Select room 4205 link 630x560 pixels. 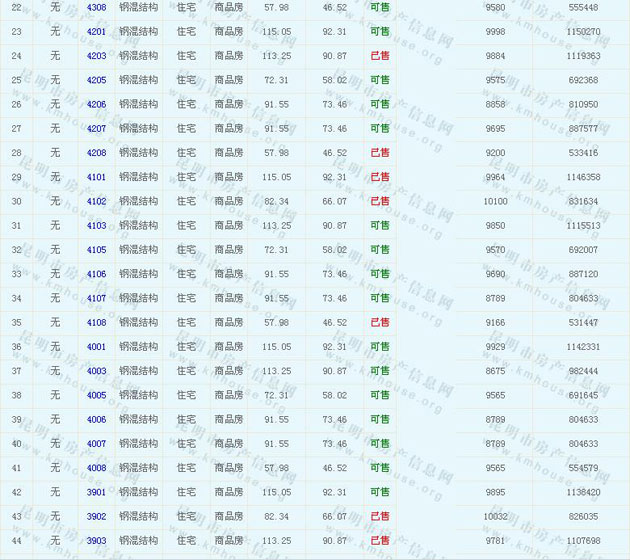[x=96, y=80]
